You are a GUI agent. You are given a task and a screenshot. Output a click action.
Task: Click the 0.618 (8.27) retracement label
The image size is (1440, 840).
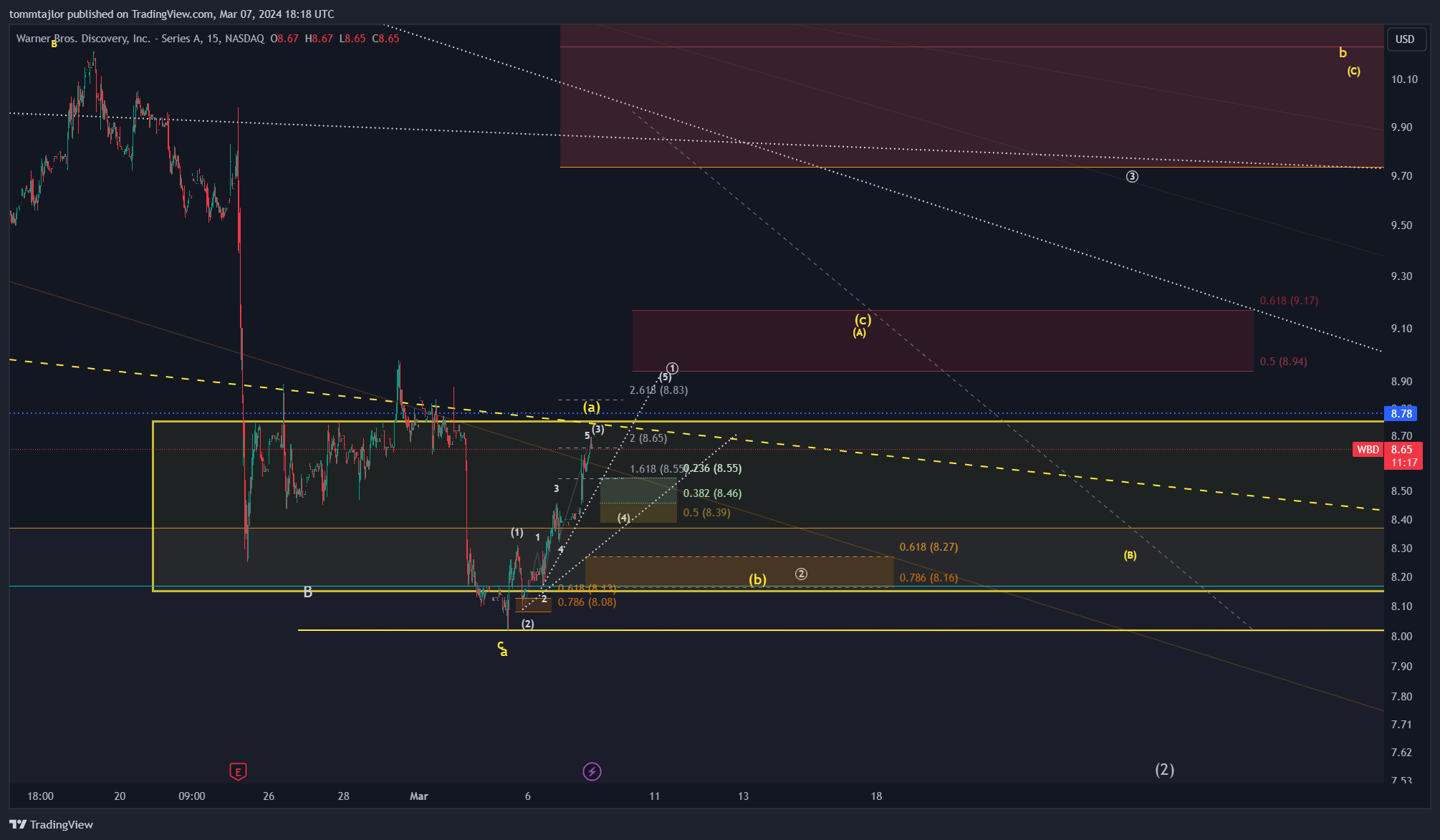pyautogui.click(x=928, y=547)
